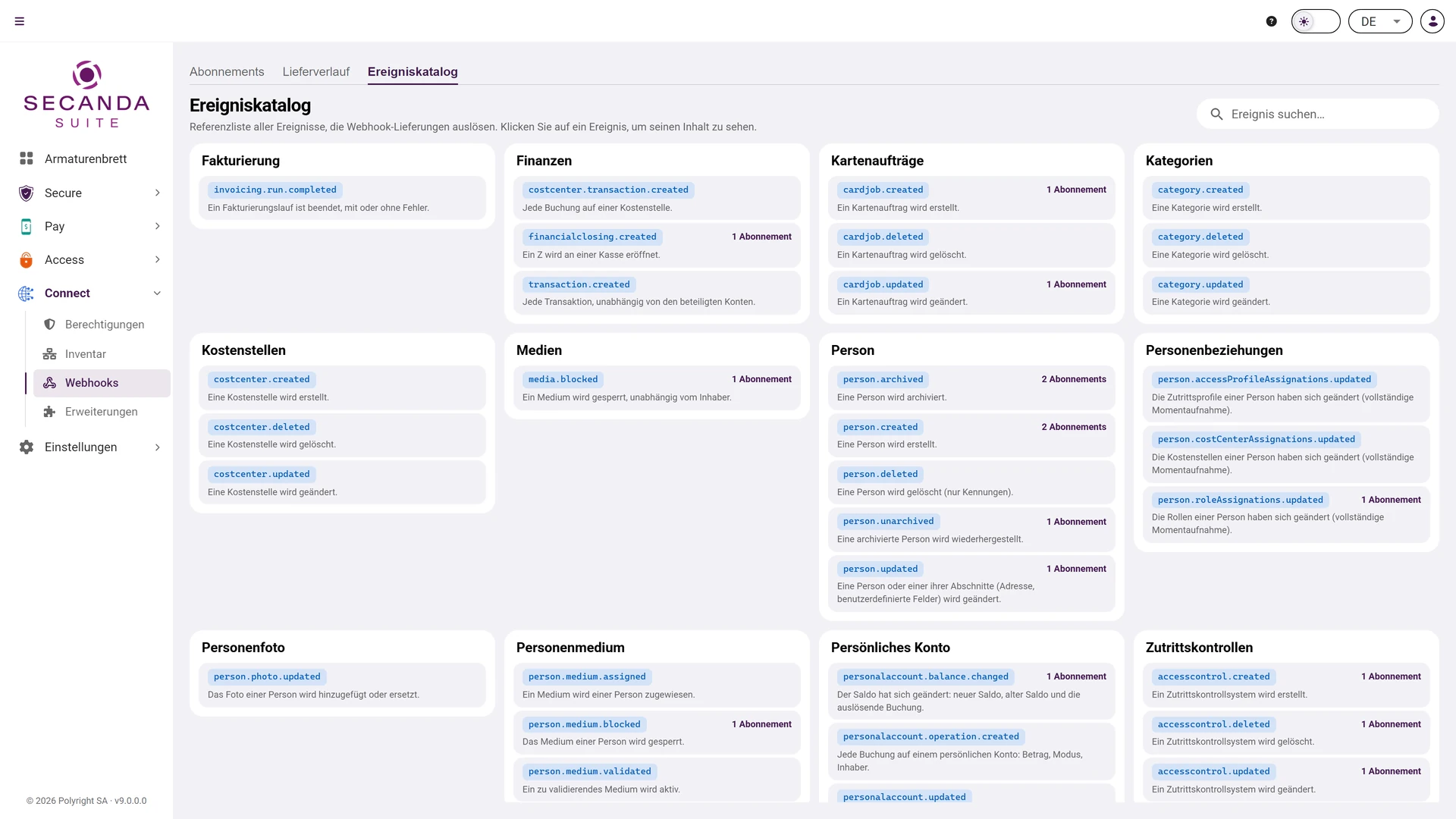
Task: Click the Webhooks icon in sidebar
Action: click(49, 383)
